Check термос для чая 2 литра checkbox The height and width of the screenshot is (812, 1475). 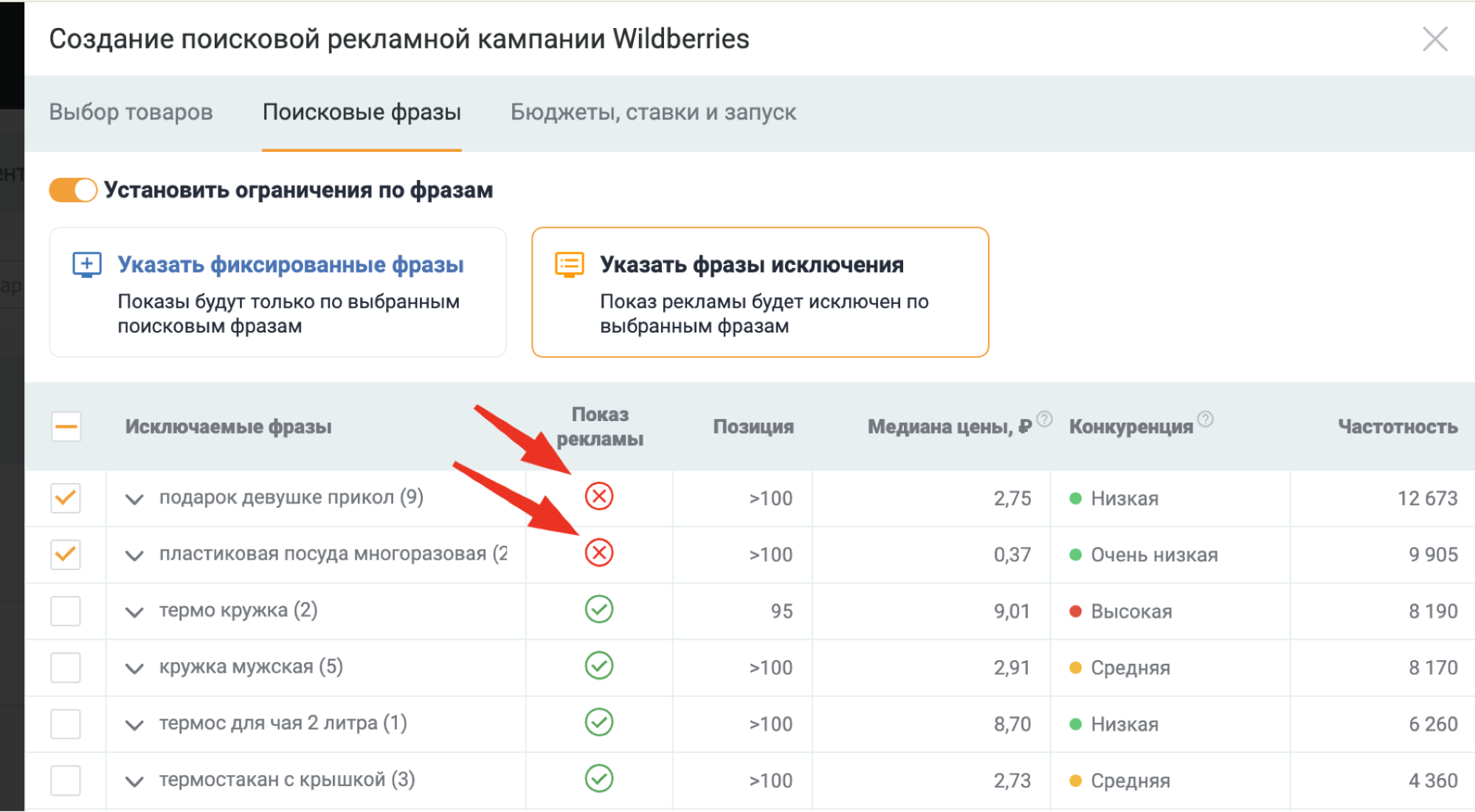click(66, 723)
